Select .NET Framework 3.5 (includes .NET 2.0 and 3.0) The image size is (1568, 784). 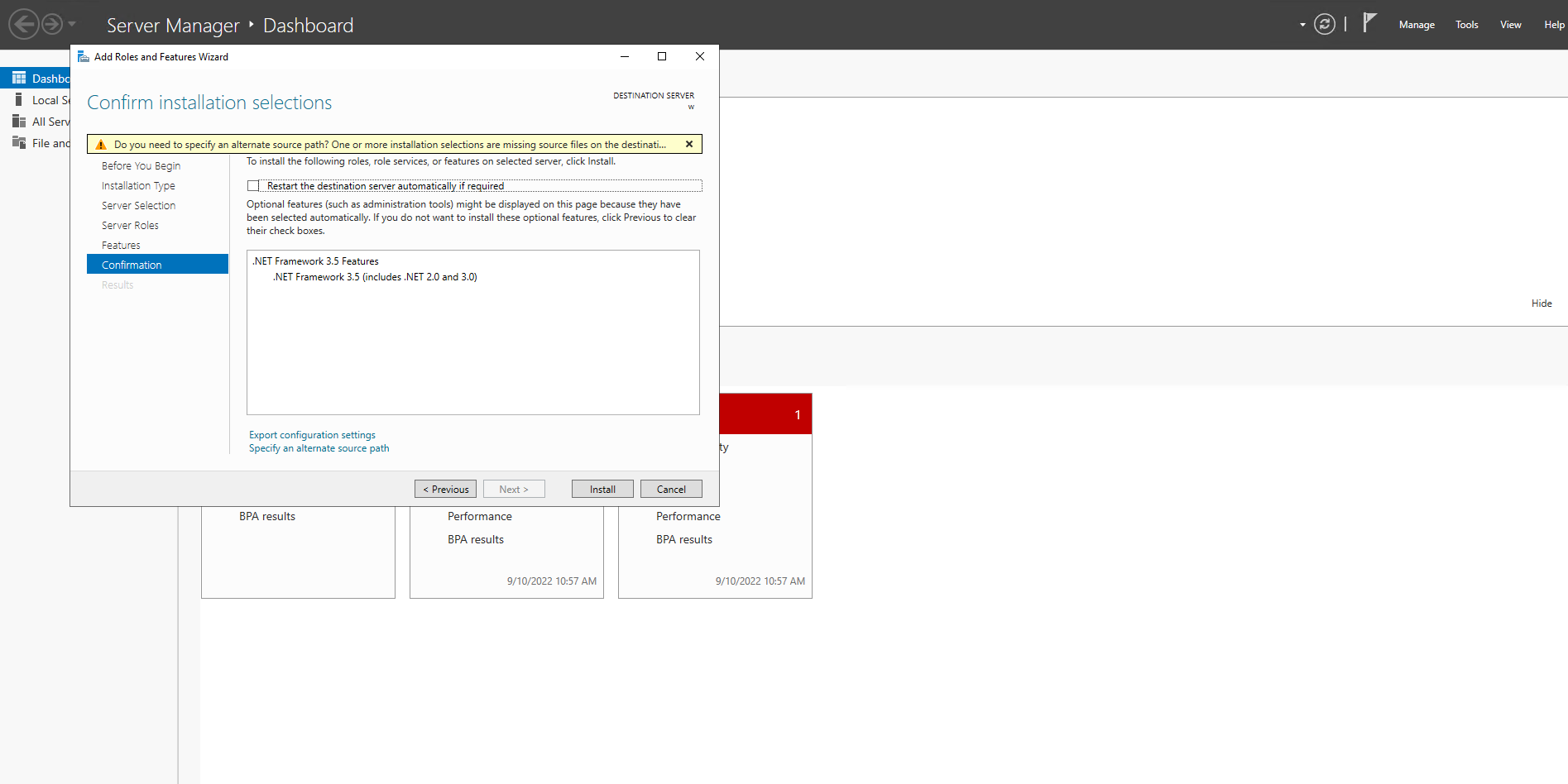point(375,277)
